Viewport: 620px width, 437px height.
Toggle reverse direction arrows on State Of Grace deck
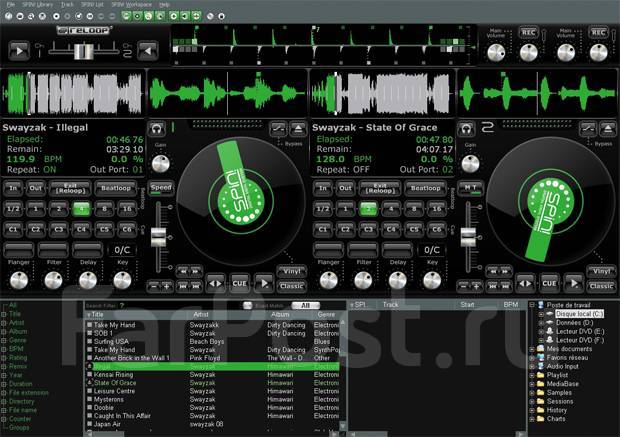pyautogui.click(x=525, y=283)
